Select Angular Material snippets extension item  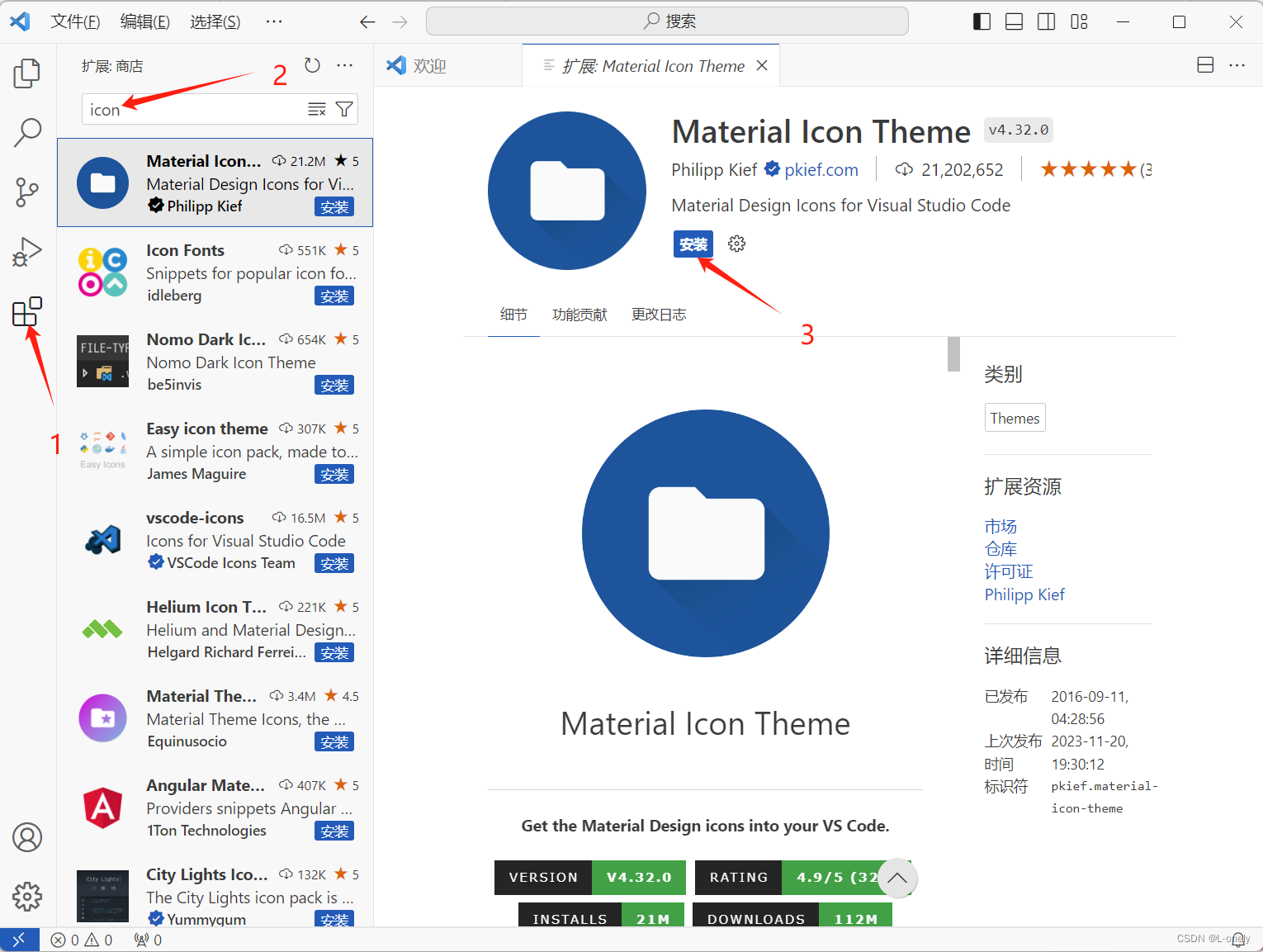[x=215, y=807]
